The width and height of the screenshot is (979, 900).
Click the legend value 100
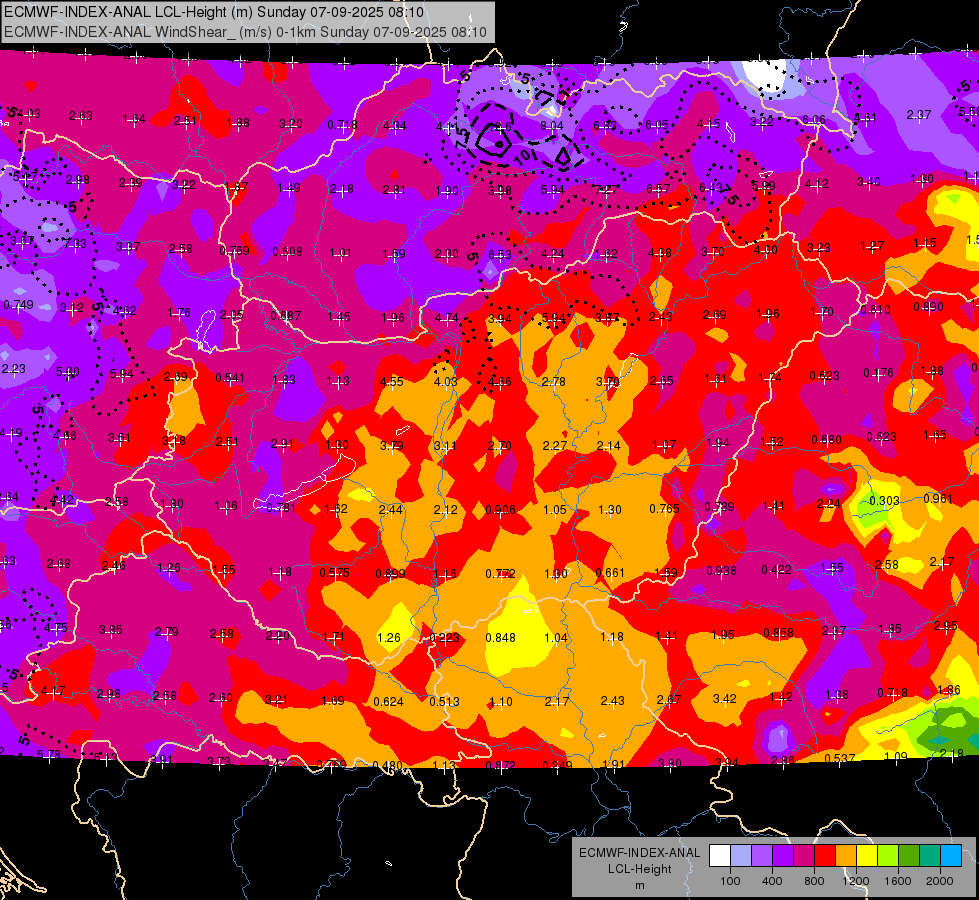730,881
